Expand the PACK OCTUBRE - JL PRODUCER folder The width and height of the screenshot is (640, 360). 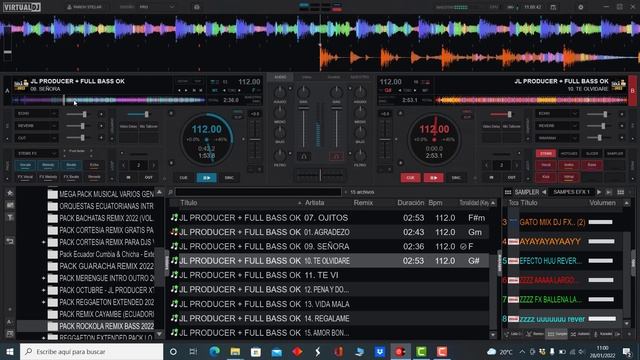(43, 290)
